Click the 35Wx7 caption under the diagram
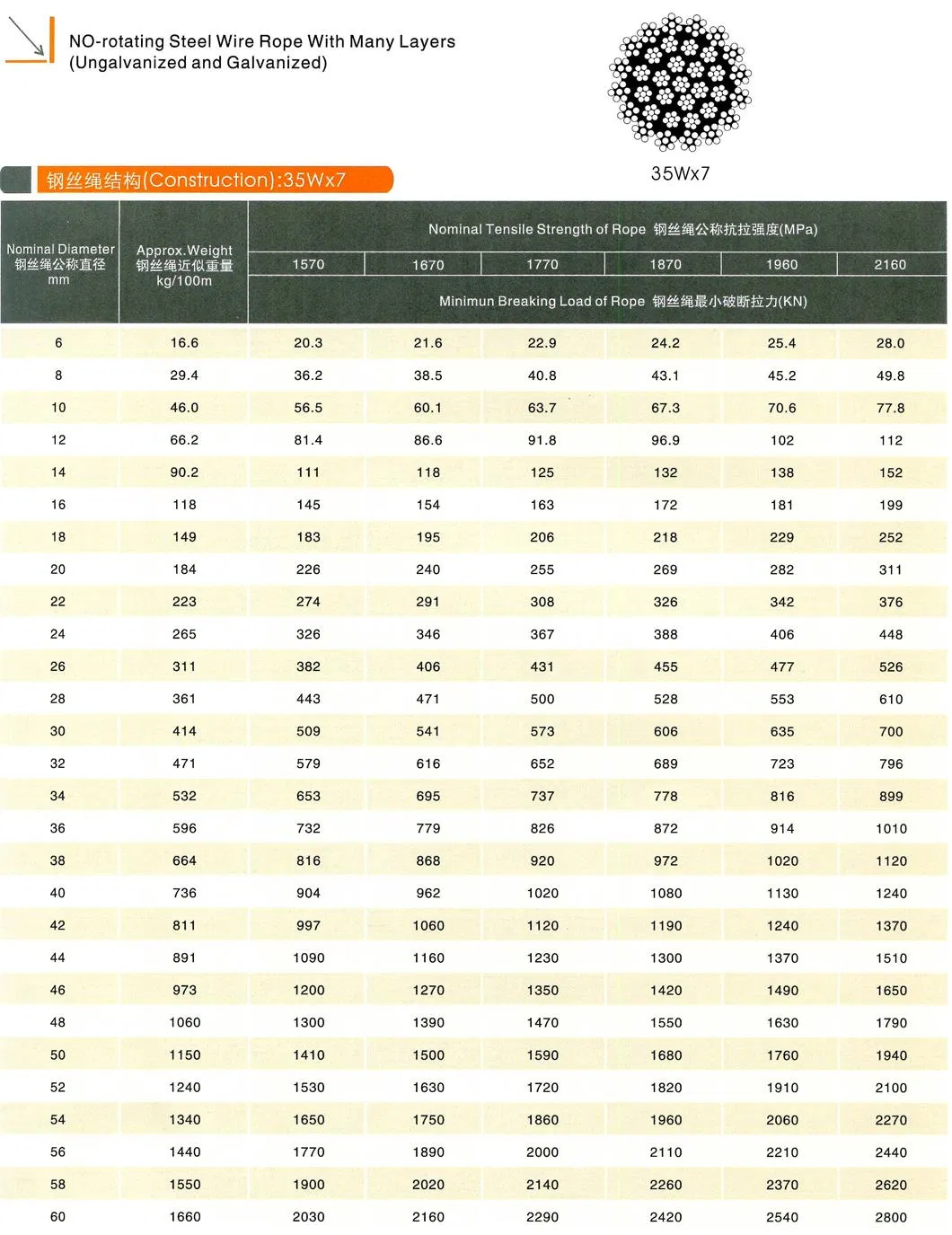 coord(680,173)
